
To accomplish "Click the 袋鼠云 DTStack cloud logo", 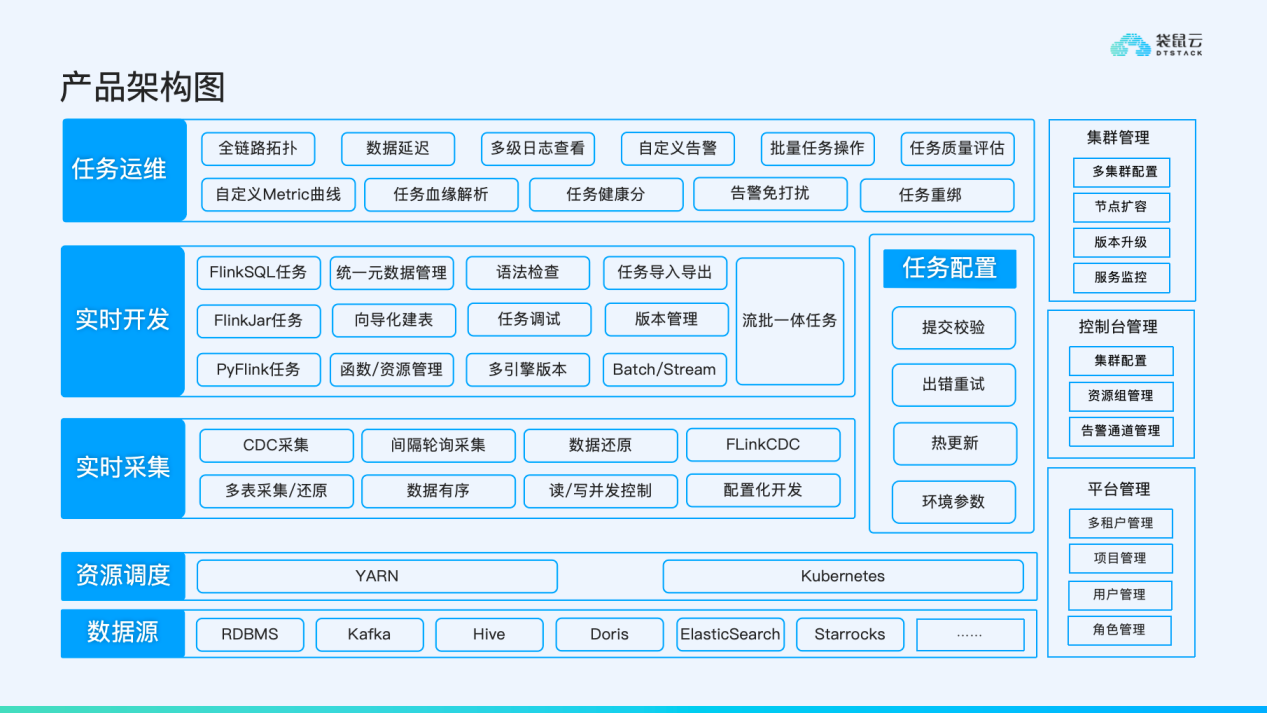I will pos(1156,45).
